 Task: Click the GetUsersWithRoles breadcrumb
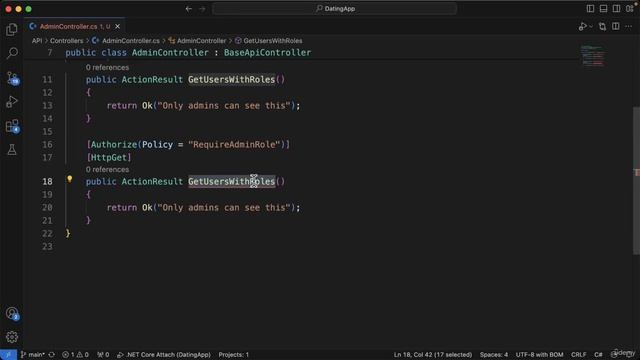[x=269, y=41]
